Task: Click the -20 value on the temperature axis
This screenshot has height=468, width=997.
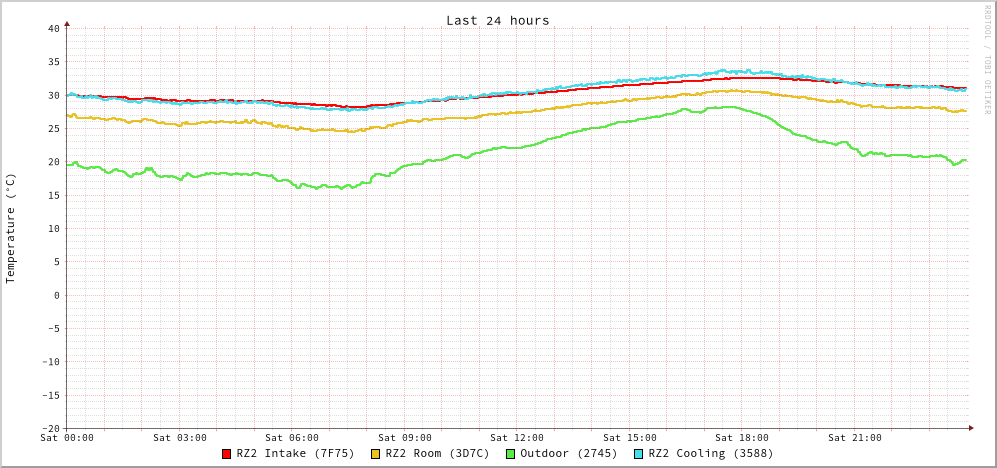Action: (50, 428)
